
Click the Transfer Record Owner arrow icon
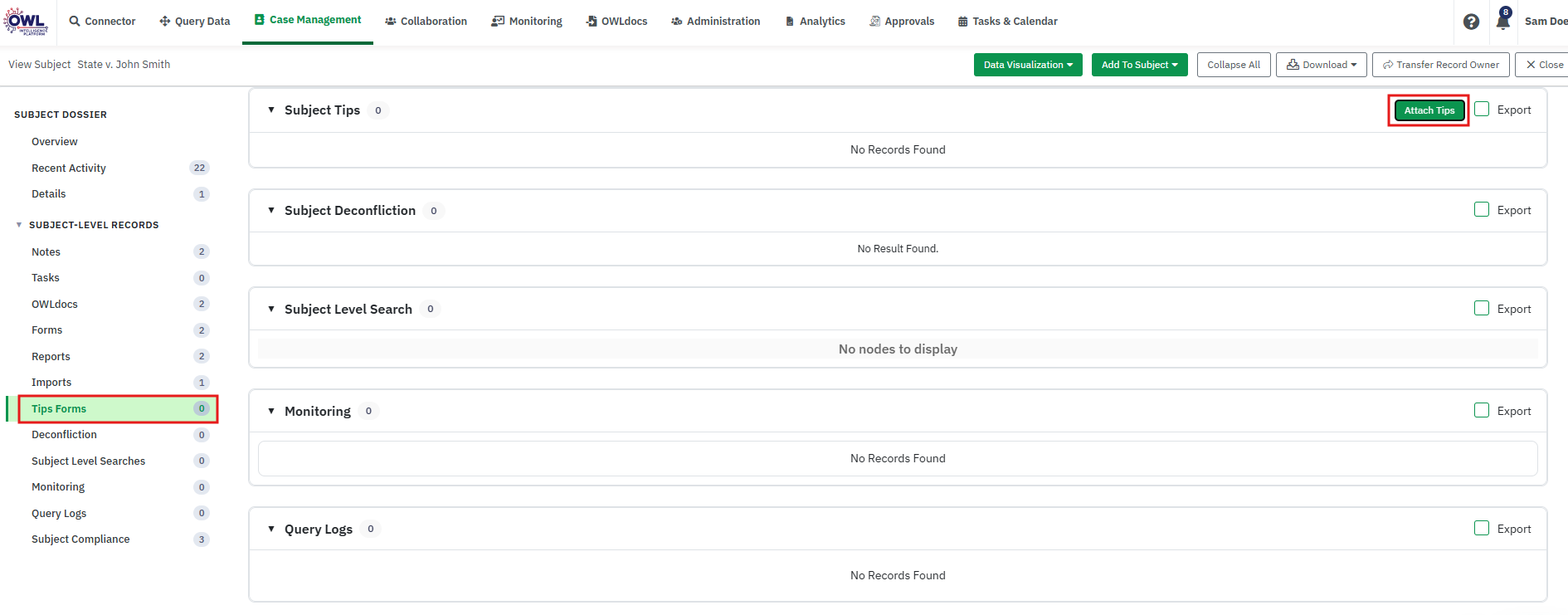click(1388, 65)
